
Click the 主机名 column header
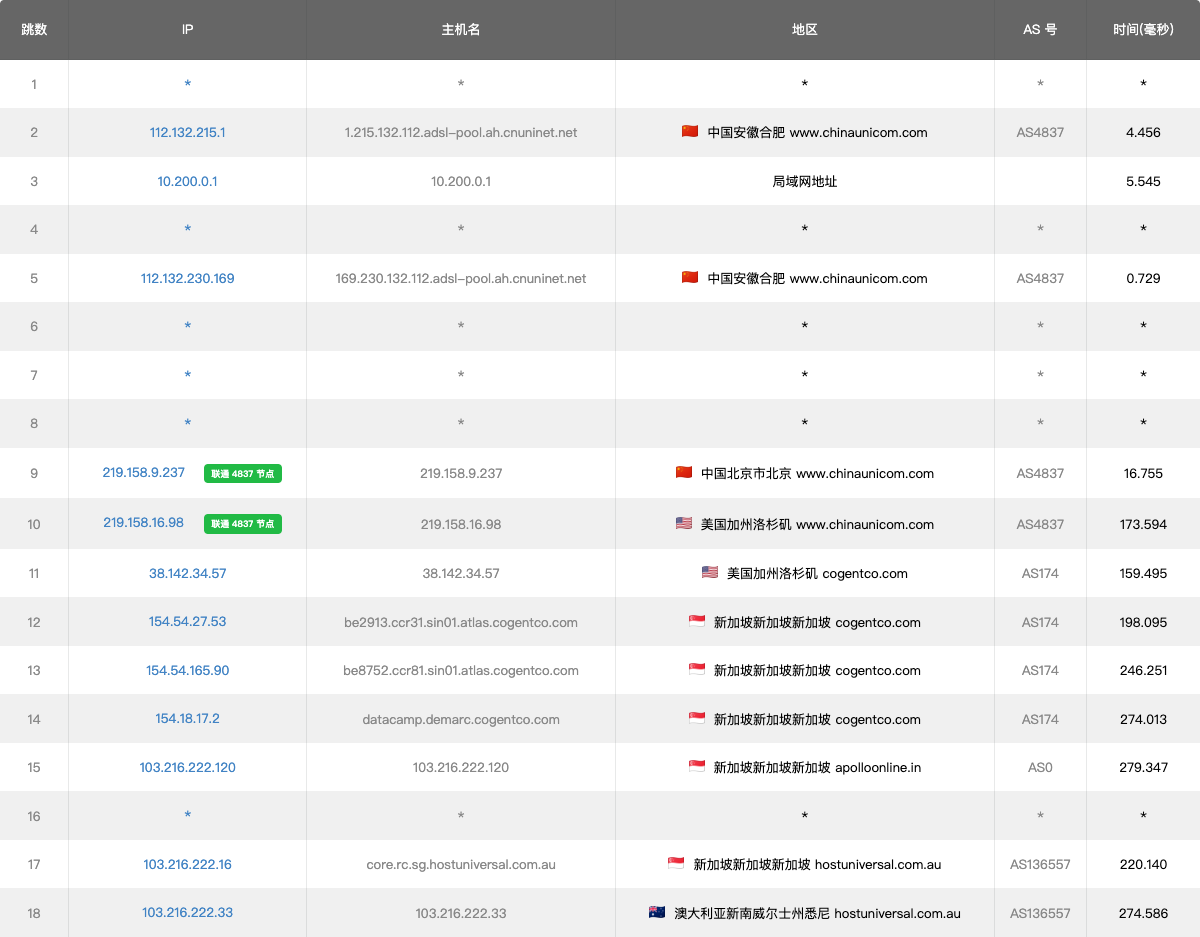pos(461,29)
